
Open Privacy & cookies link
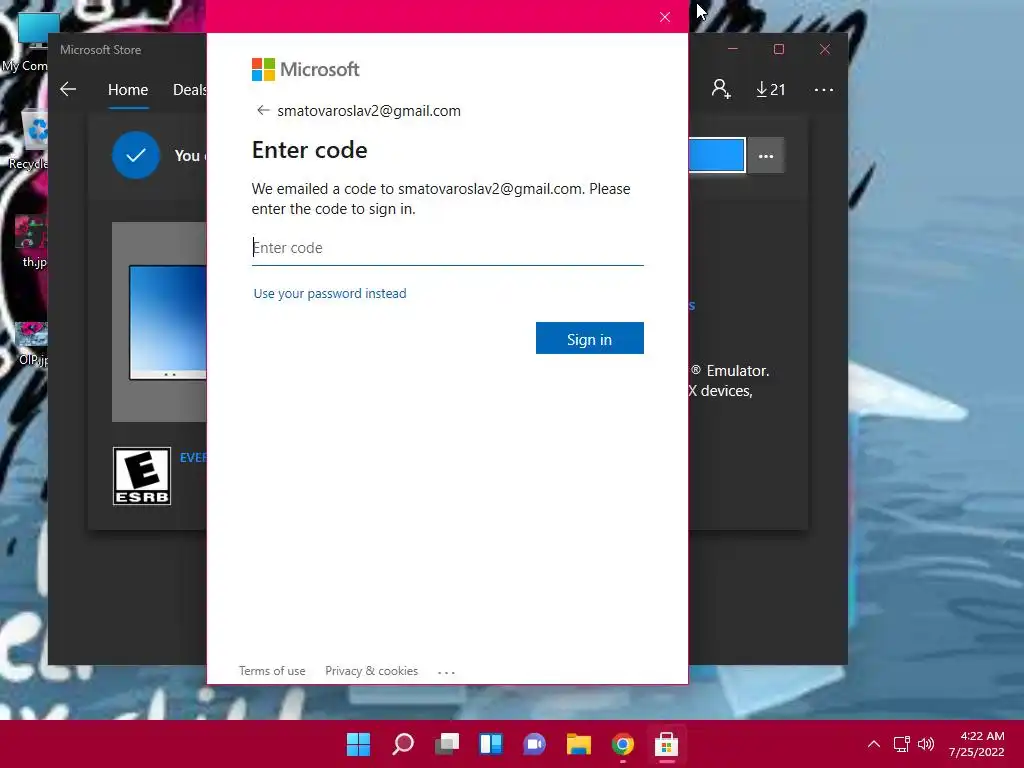pyautogui.click(x=372, y=671)
